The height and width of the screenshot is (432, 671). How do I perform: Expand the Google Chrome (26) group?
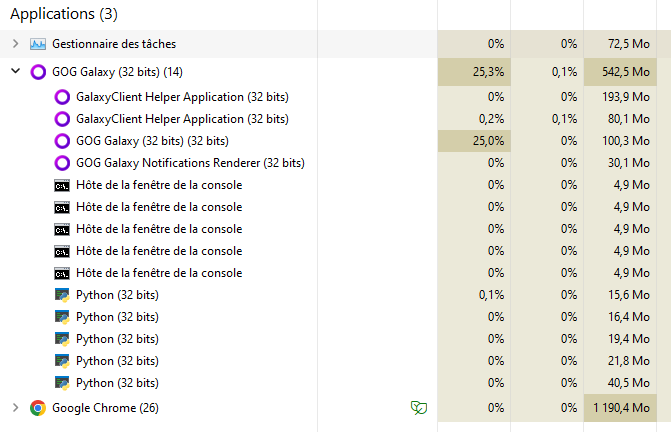click(x=15, y=408)
